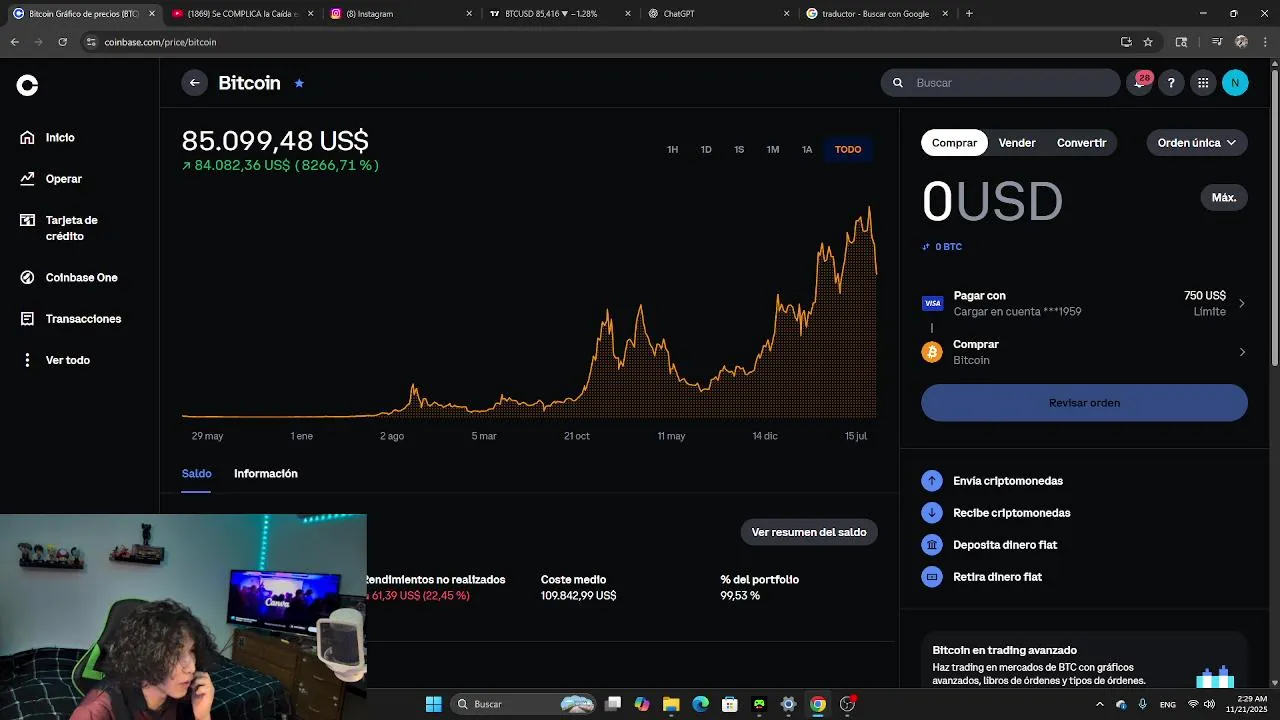Click the Coinbase logo icon
The width and height of the screenshot is (1280, 720).
coord(27,86)
